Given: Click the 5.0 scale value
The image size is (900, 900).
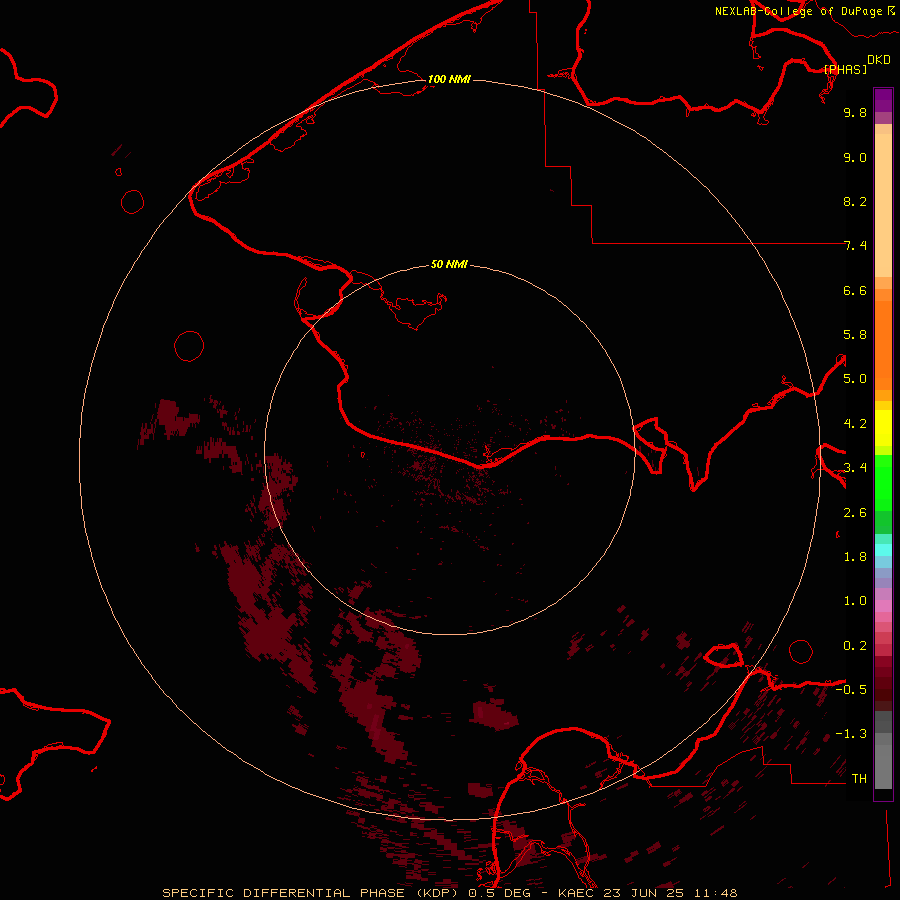Looking at the screenshot, I should coord(855,379).
